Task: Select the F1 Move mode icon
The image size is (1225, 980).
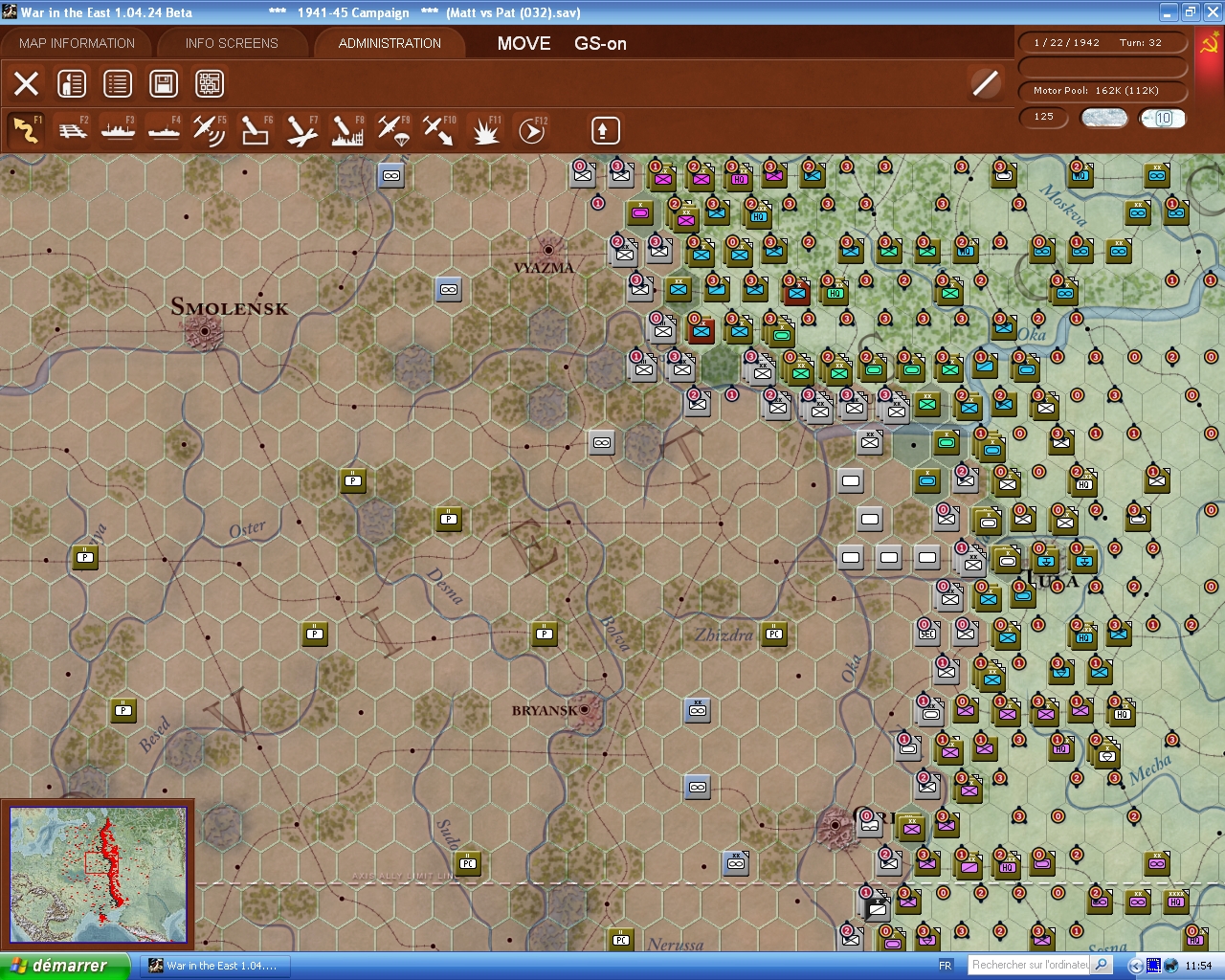Action: (x=26, y=130)
